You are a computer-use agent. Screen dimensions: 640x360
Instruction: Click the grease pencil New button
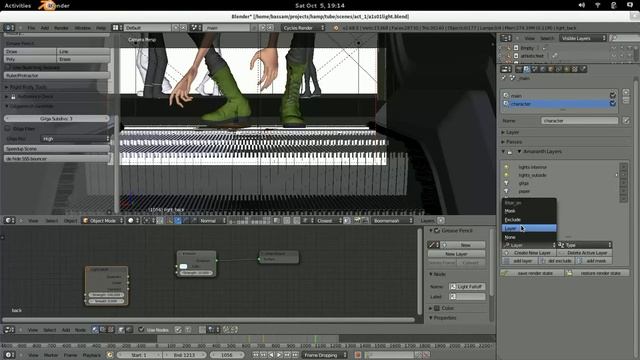(466, 245)
